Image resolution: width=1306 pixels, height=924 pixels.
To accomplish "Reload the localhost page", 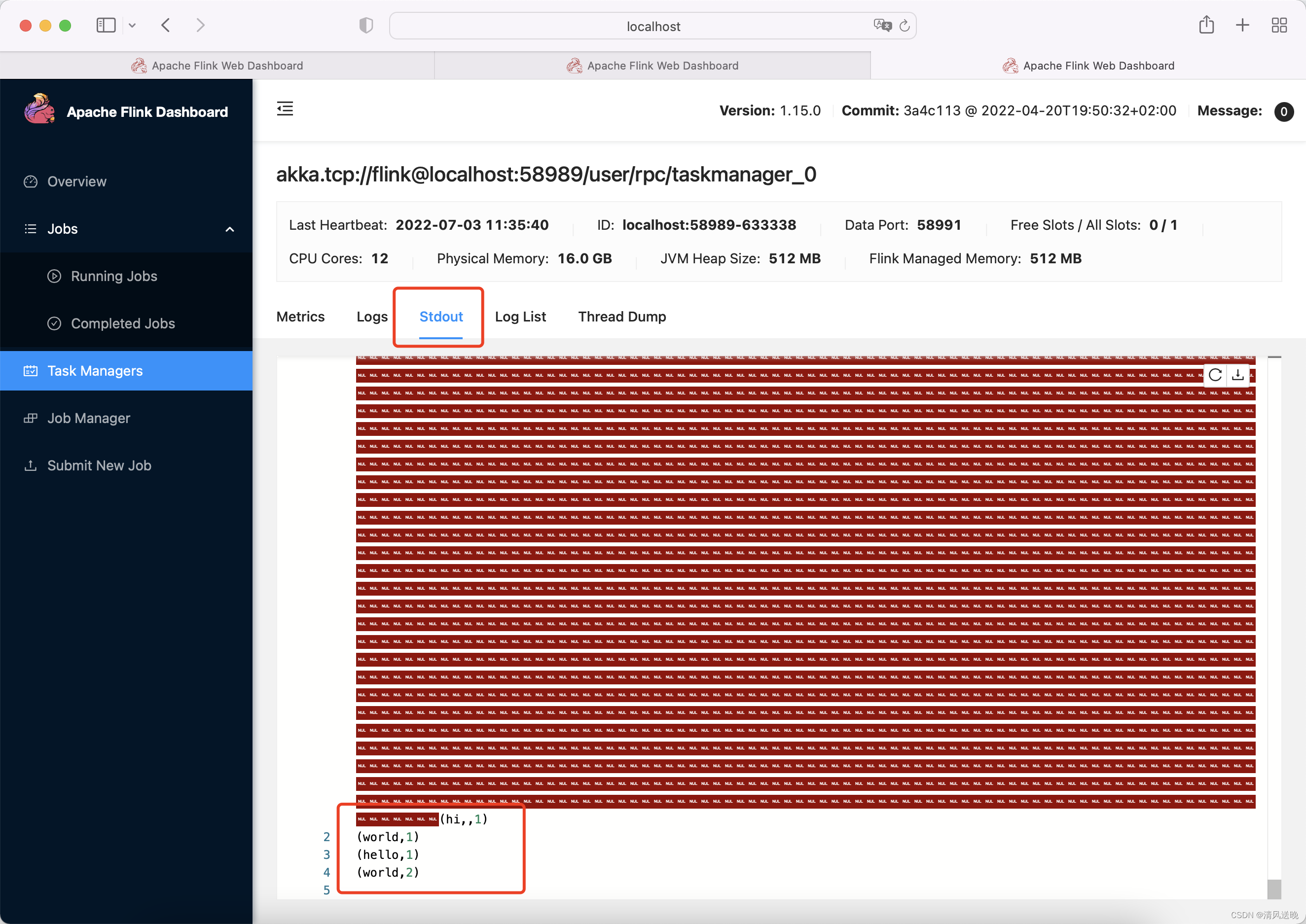I will (x=905, y=25).
